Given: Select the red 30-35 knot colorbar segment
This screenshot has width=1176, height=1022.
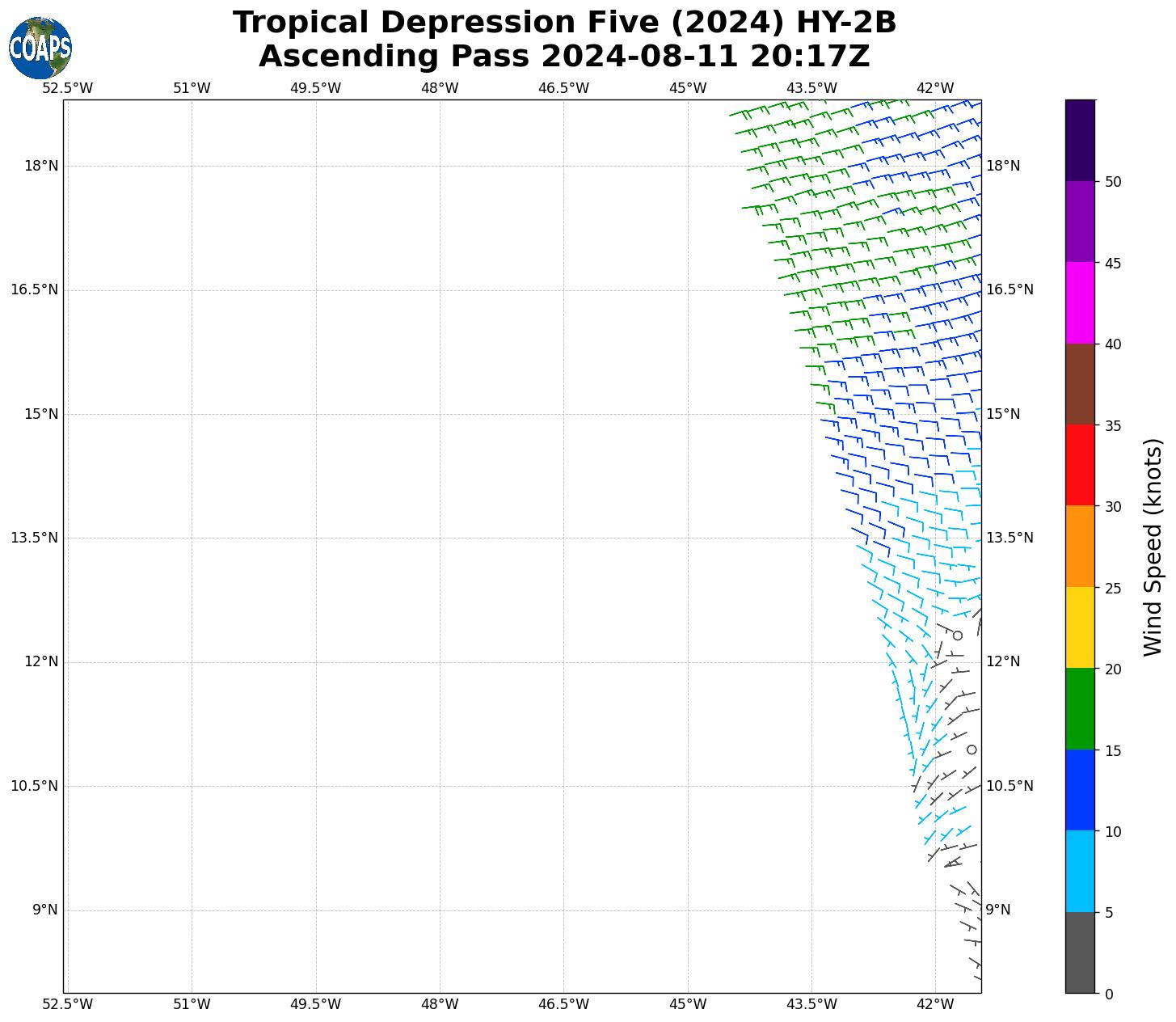Looking at the screenshot, I should coord(1080,465).
